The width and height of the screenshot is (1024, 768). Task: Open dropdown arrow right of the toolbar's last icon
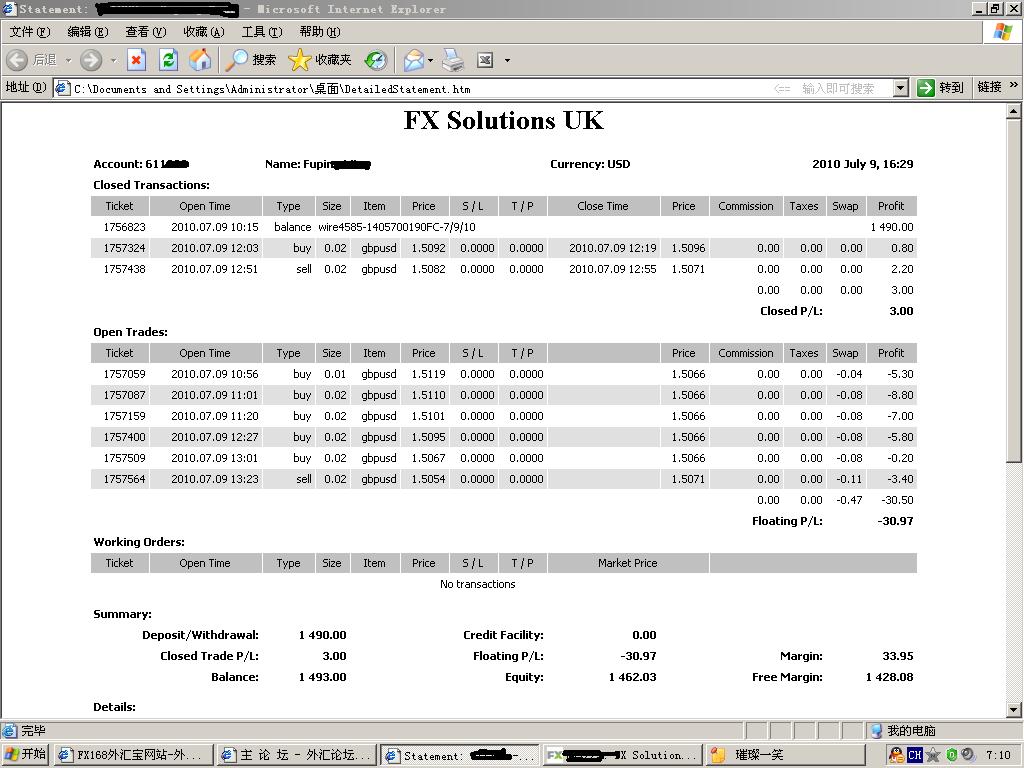pyautogui.click(x=507, y=61)
